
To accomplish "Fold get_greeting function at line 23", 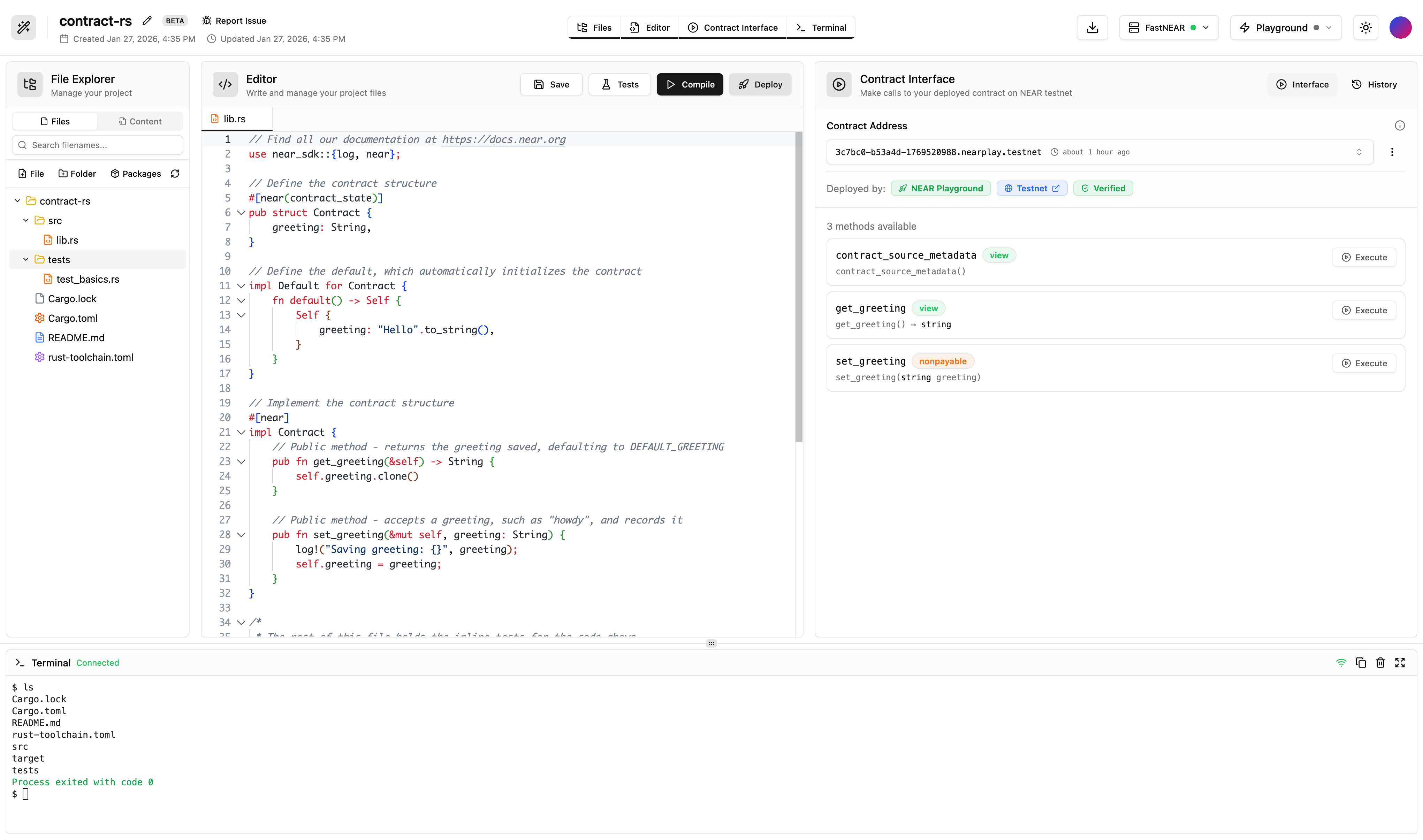I will [x=241, y=462].
